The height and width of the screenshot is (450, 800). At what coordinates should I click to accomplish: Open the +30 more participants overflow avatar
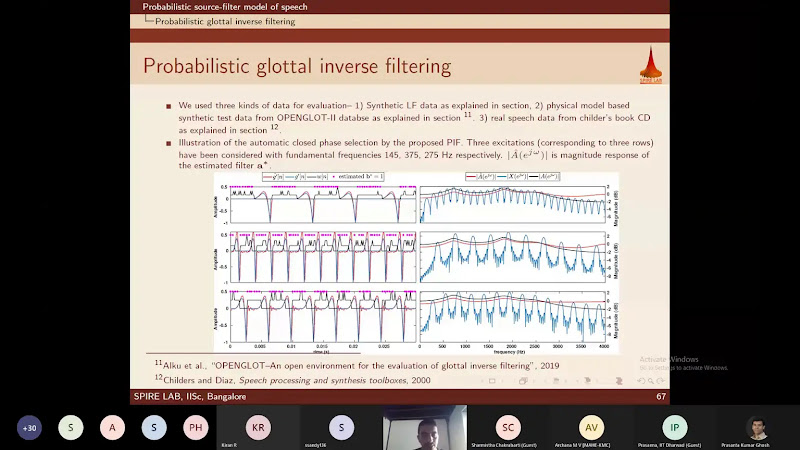point(29,428)
